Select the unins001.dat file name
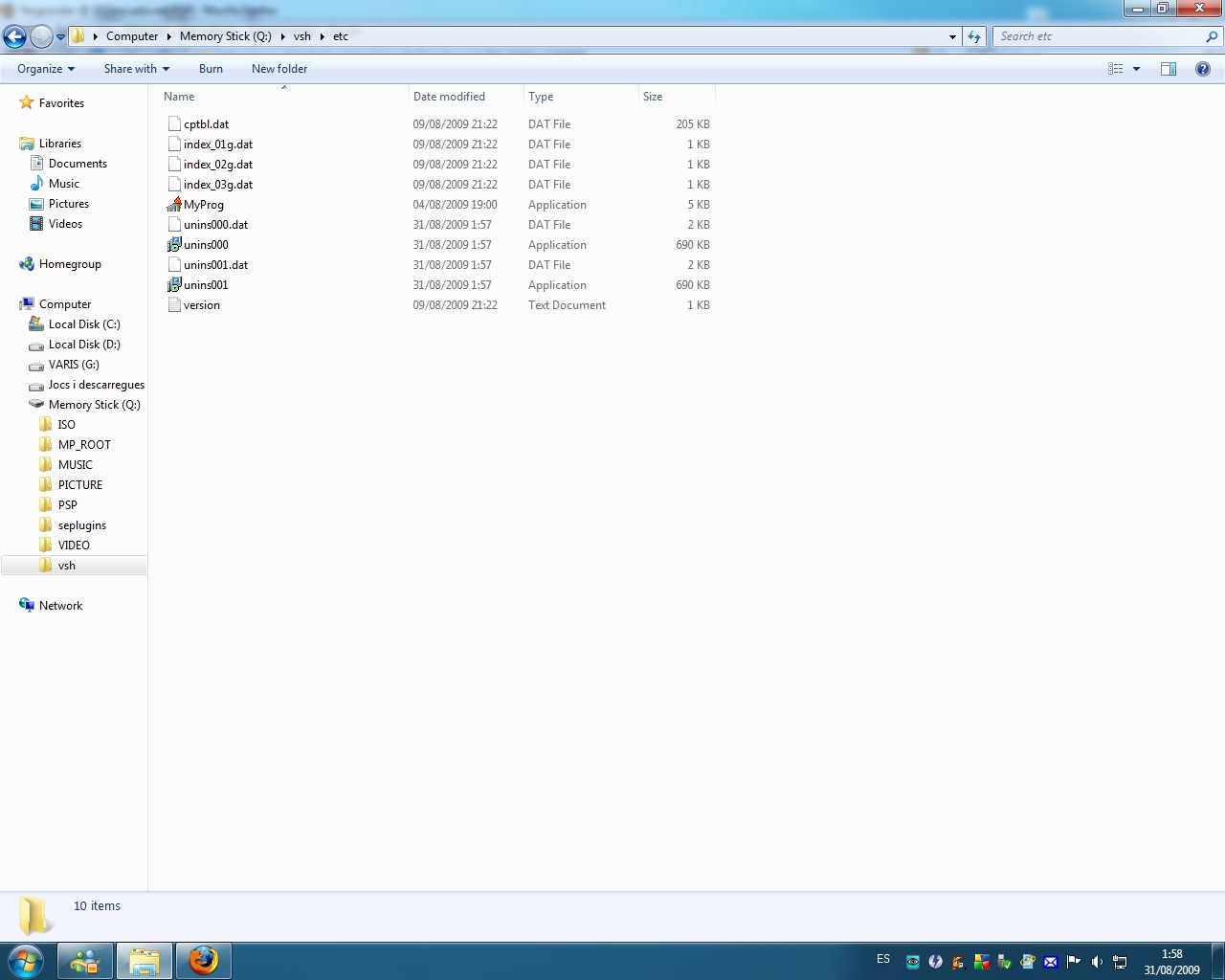 click(x=216, y=265)
